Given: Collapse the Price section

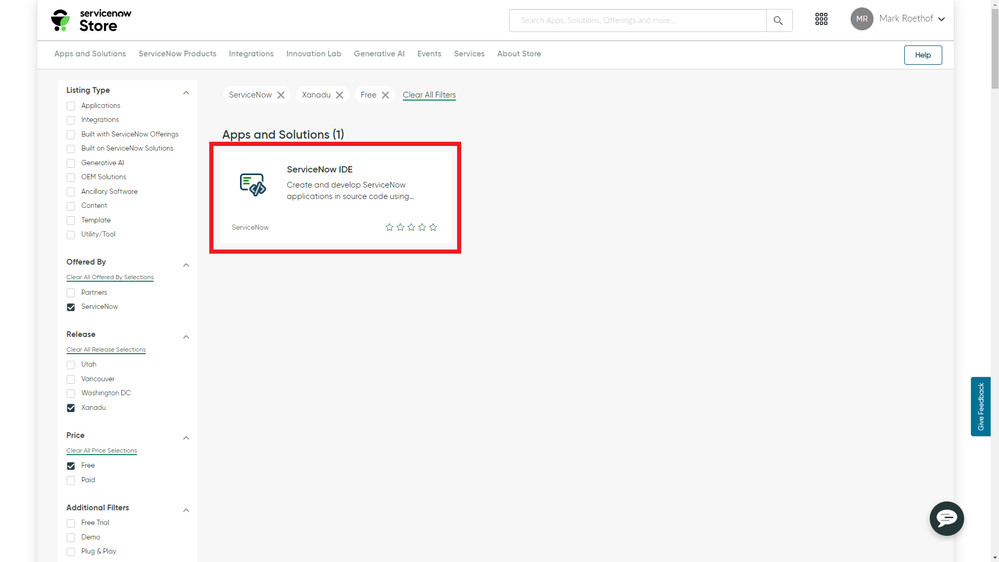Looking at the screenshot, I should 186,438.
